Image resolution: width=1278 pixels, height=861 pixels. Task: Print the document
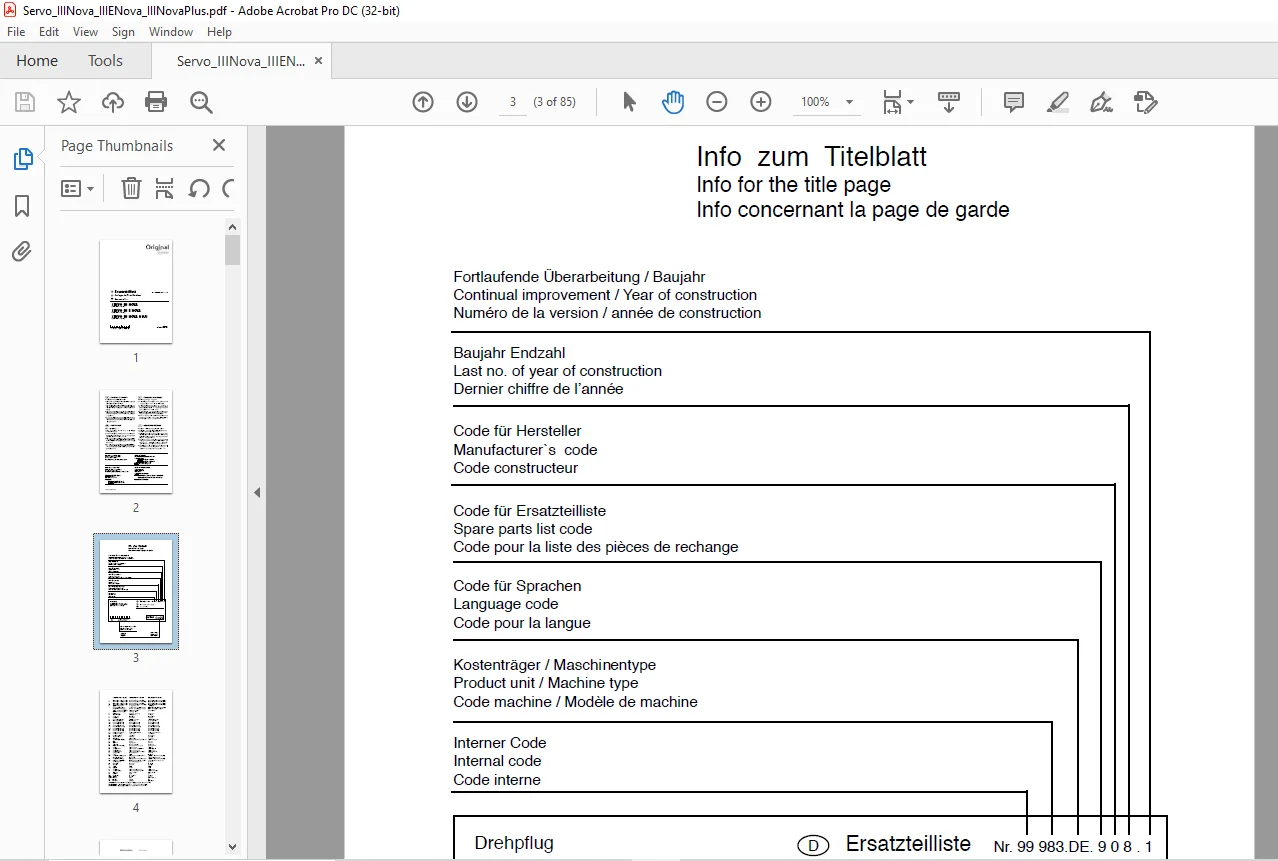click(156, 102)
